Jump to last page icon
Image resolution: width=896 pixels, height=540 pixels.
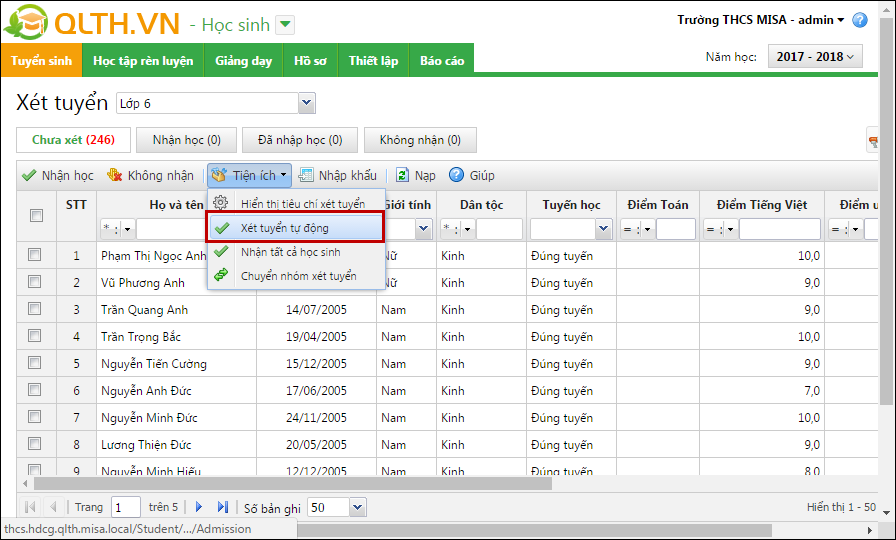(223, 507)
